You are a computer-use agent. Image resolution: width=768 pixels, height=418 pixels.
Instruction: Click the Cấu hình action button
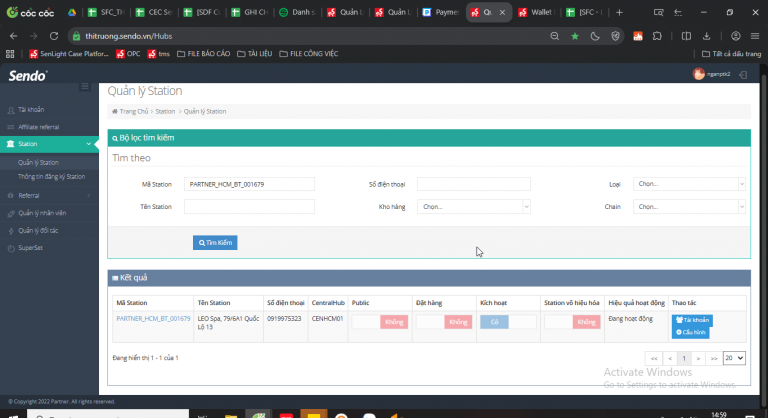[x=691, y=332]
